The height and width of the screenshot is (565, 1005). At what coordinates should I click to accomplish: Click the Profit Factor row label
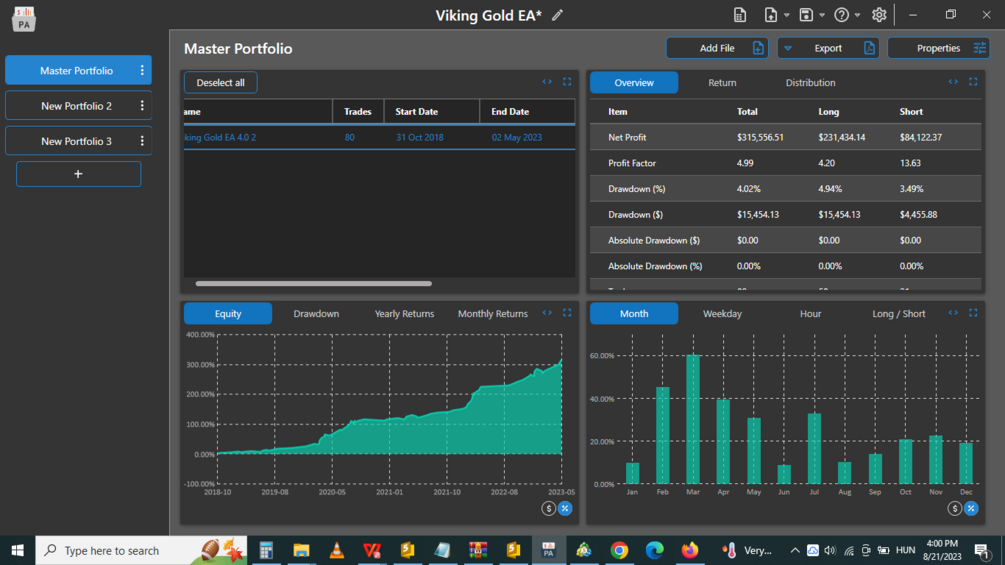click(632, 163)
